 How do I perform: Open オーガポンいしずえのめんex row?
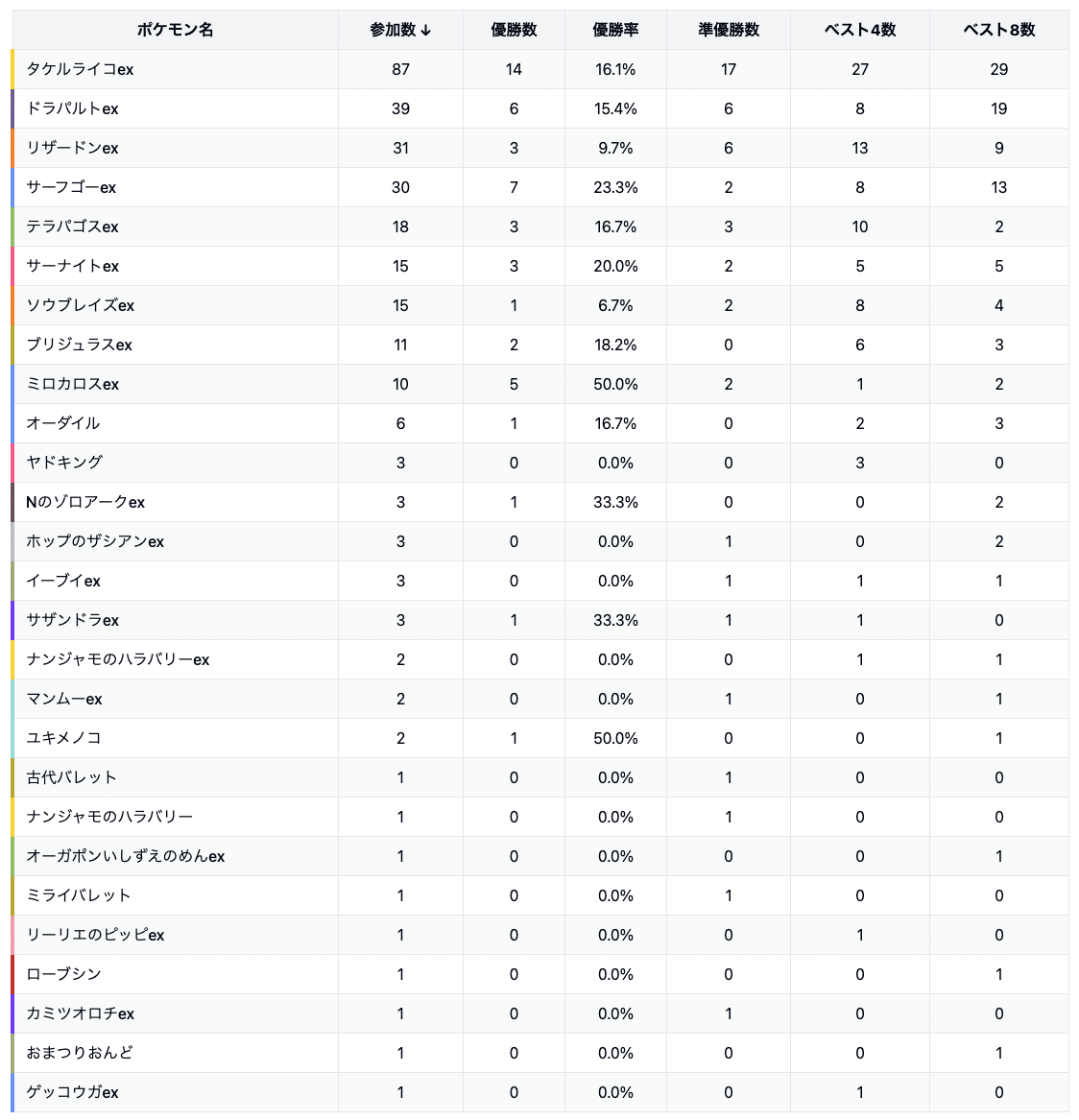pyautogui.click(x=125, y=856)
